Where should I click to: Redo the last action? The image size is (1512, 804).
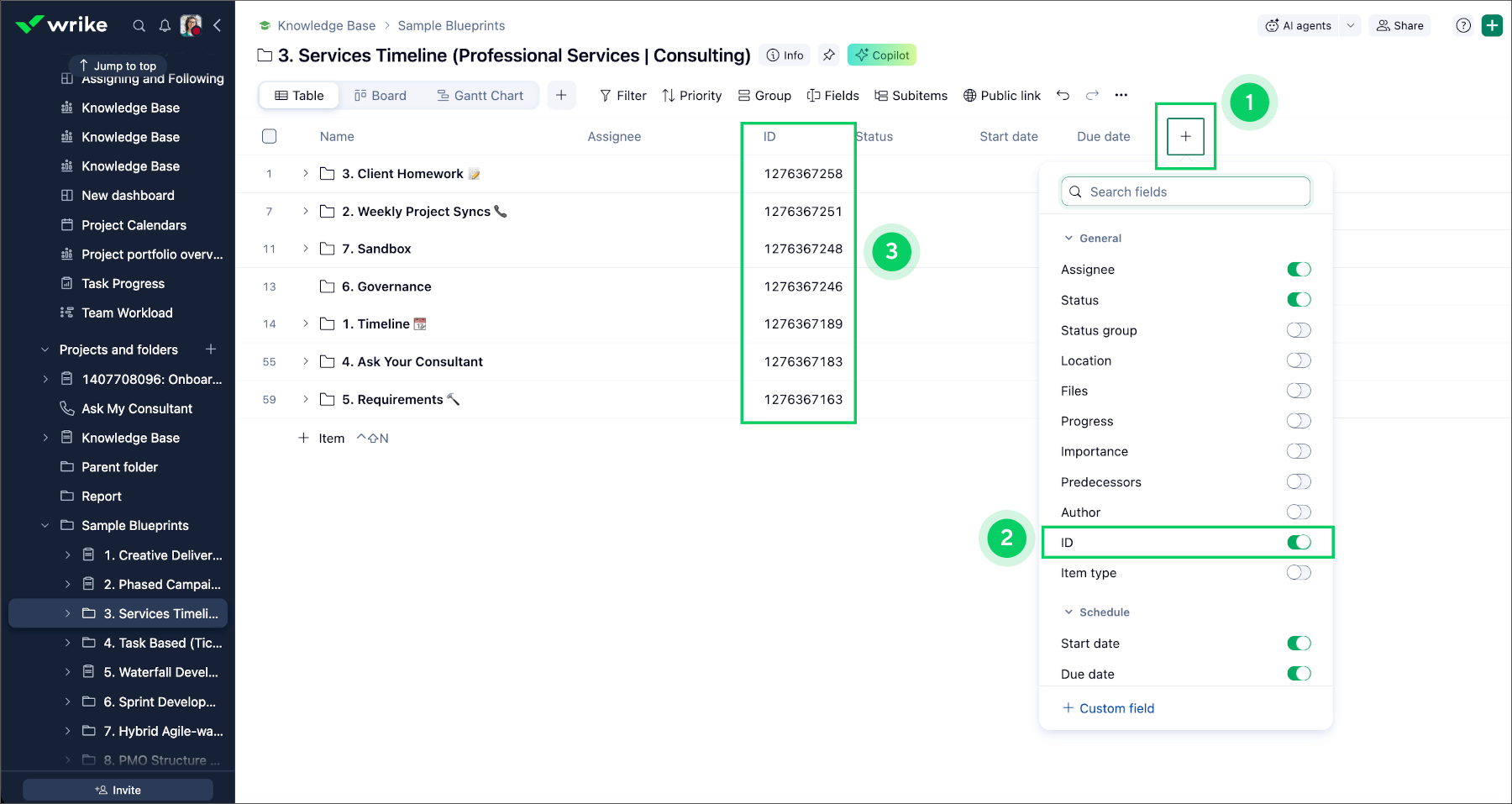point(1092,96)
